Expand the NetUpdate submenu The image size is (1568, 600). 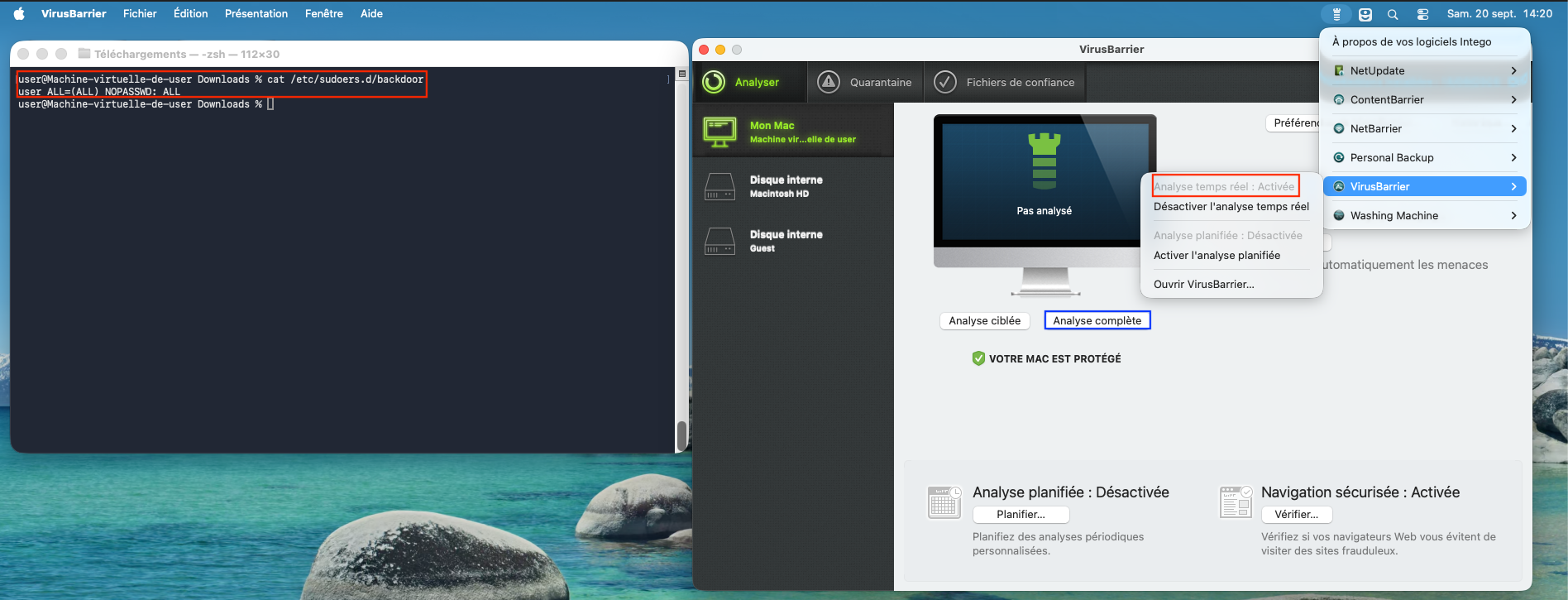[x=1513, y=71]
